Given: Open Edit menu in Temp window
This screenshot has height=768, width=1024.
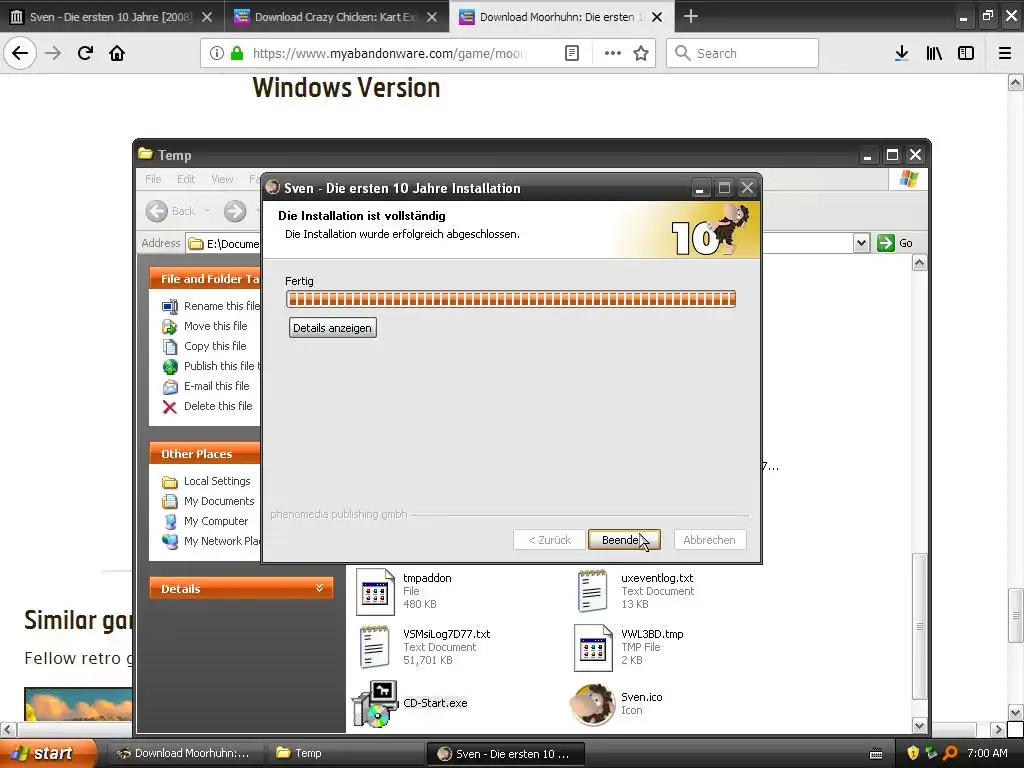Looking at the screenshot, I should [185, 179].
